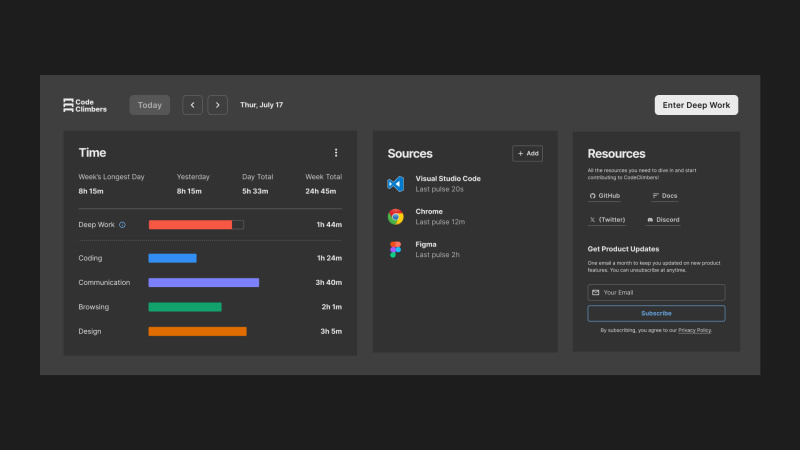This screenshot has width=800, height=450.
Task: Jump to Today
Action: [x=149, y=105]
